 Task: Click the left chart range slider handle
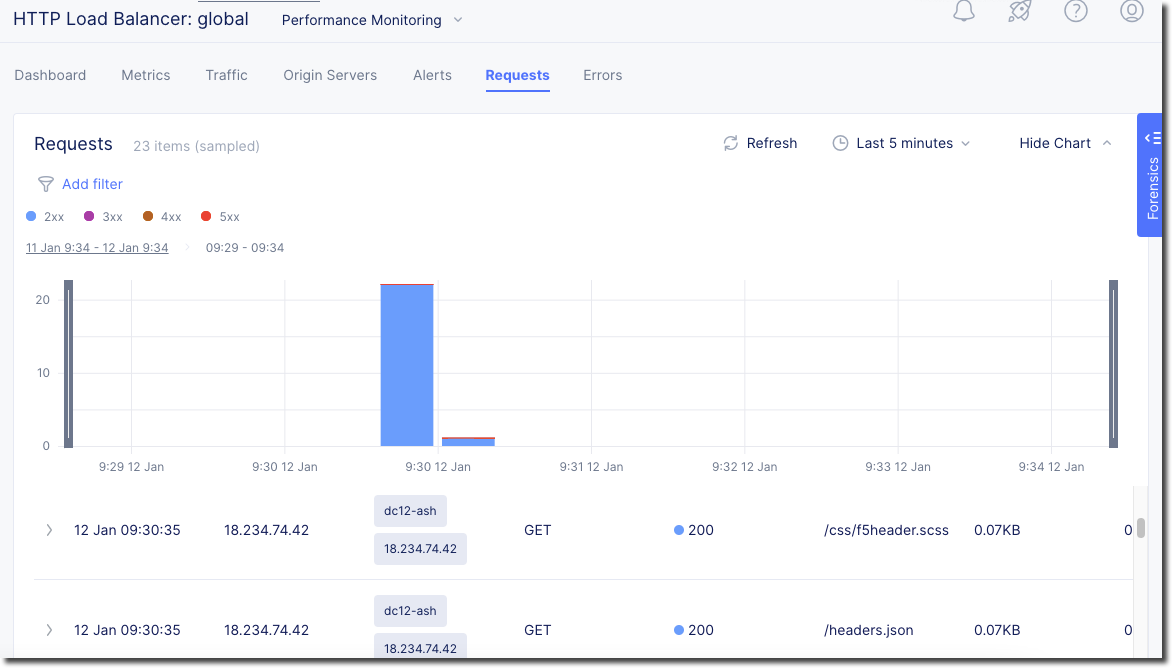click(69, 363)
